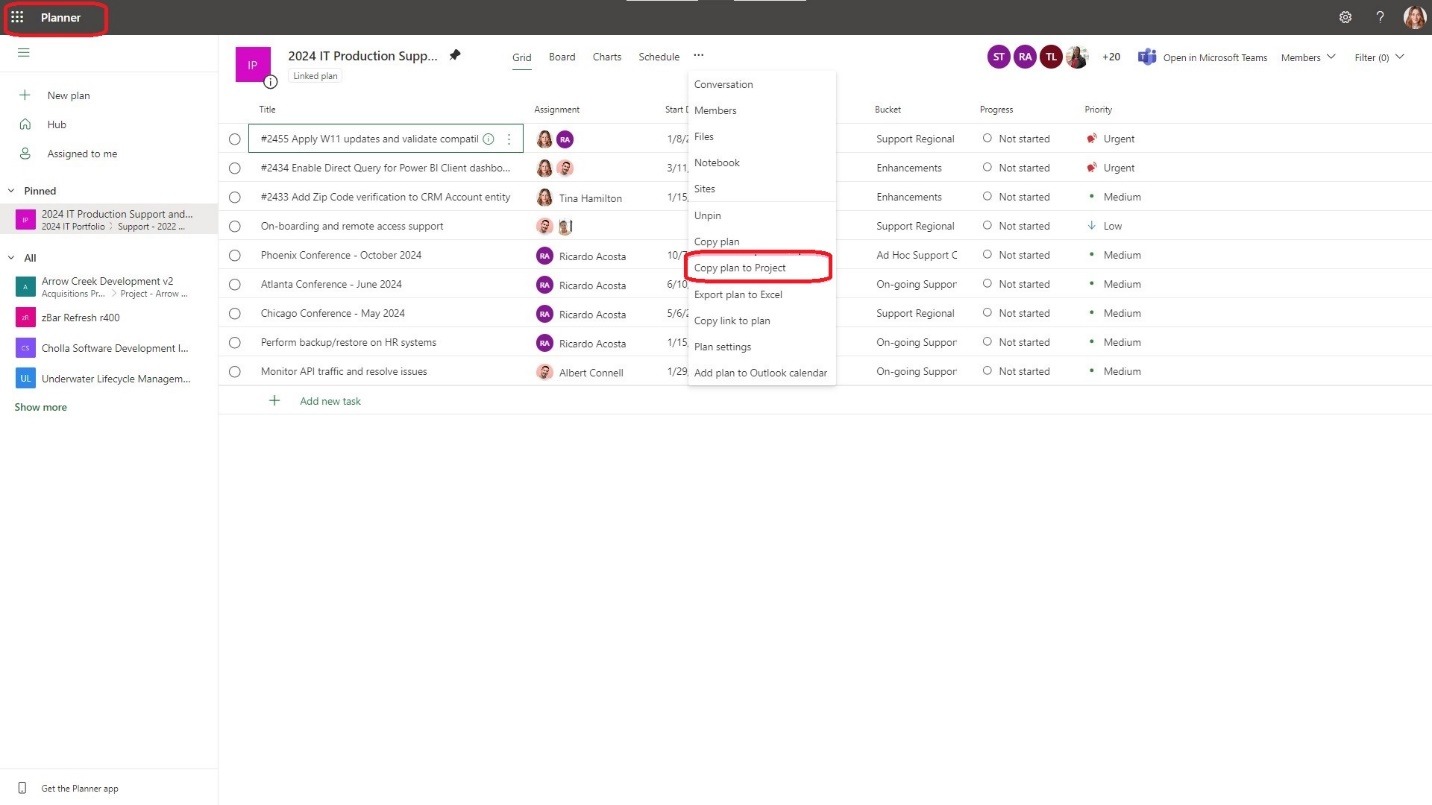Screen dimensions: 1432x805
Task: Complete the Phoenix Conference task circle
Action: [235, 255]
